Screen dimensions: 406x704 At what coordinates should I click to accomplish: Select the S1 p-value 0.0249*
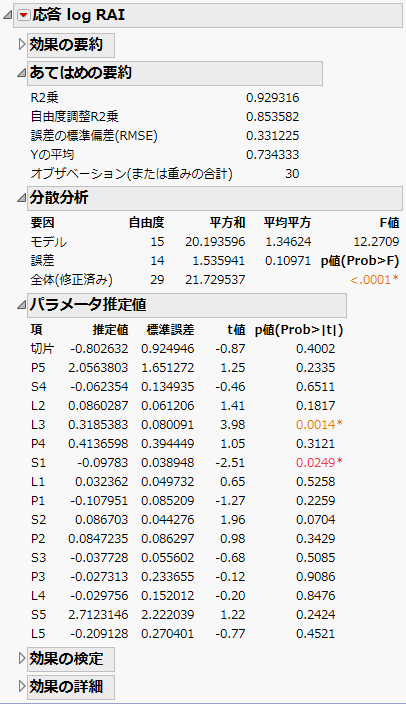[319, 462]
